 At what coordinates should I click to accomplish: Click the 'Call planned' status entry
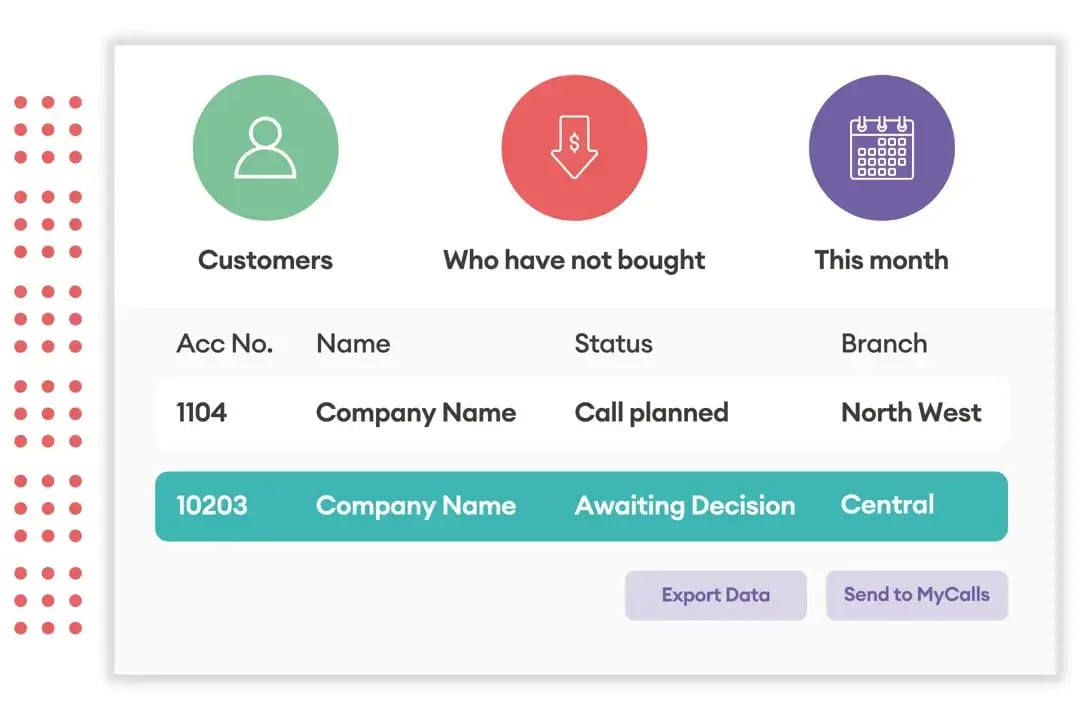pos(651,413)
